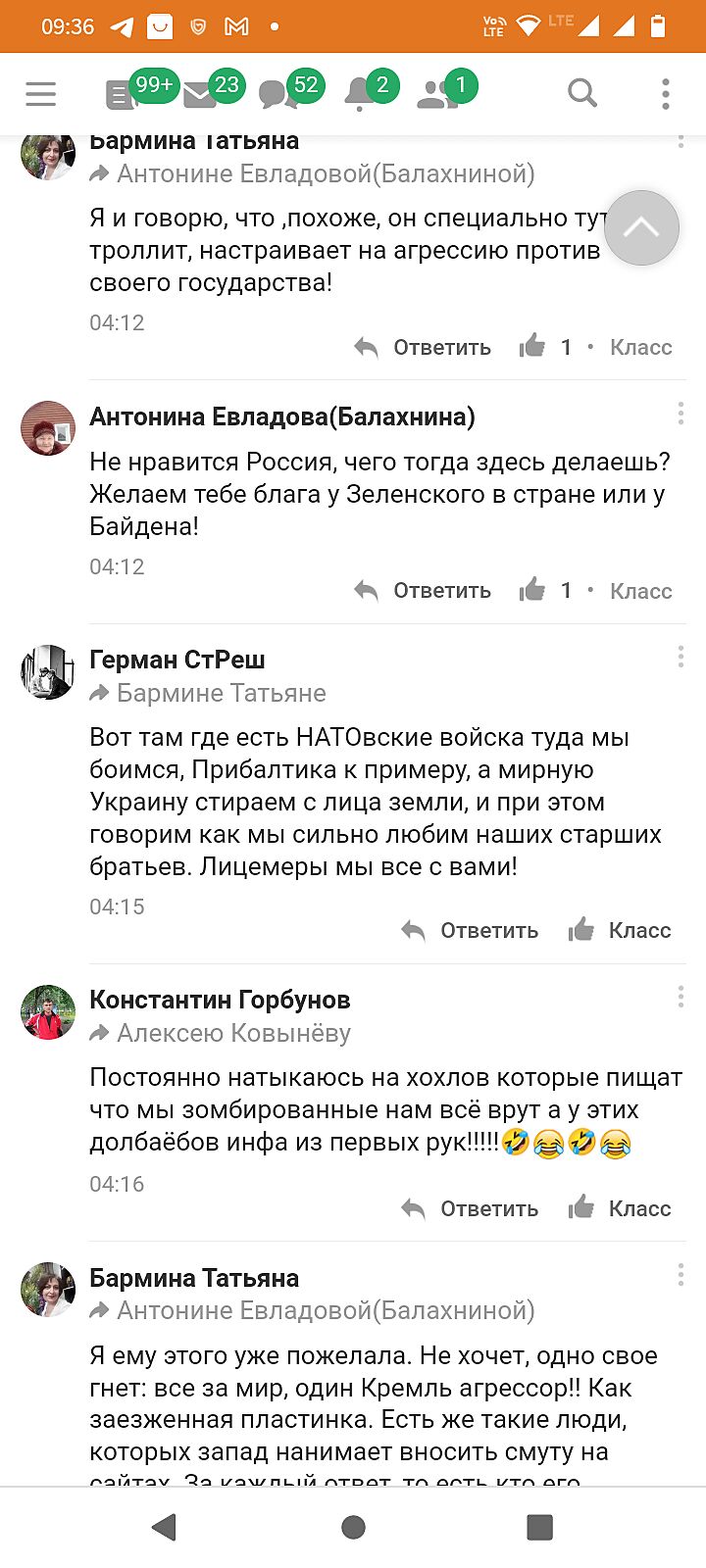Screen dimensions: 706x1568
Task: Like Константин Горбунов's comment with Класс
Action: (x=621, y=1208)
